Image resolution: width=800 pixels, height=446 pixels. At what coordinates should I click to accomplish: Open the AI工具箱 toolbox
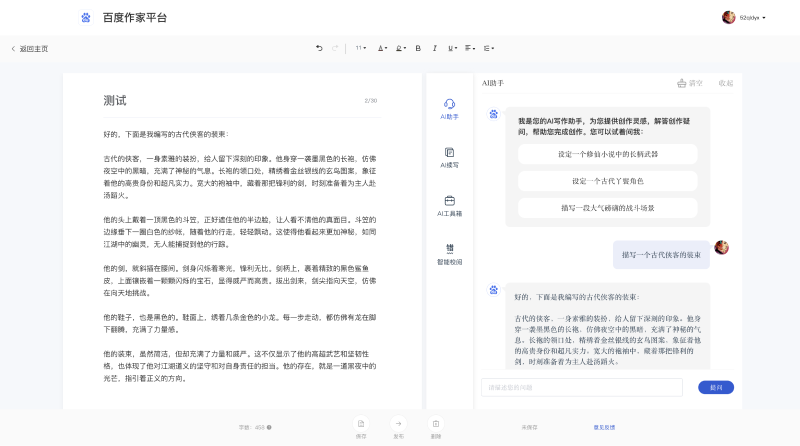click(x=449, y=206)
